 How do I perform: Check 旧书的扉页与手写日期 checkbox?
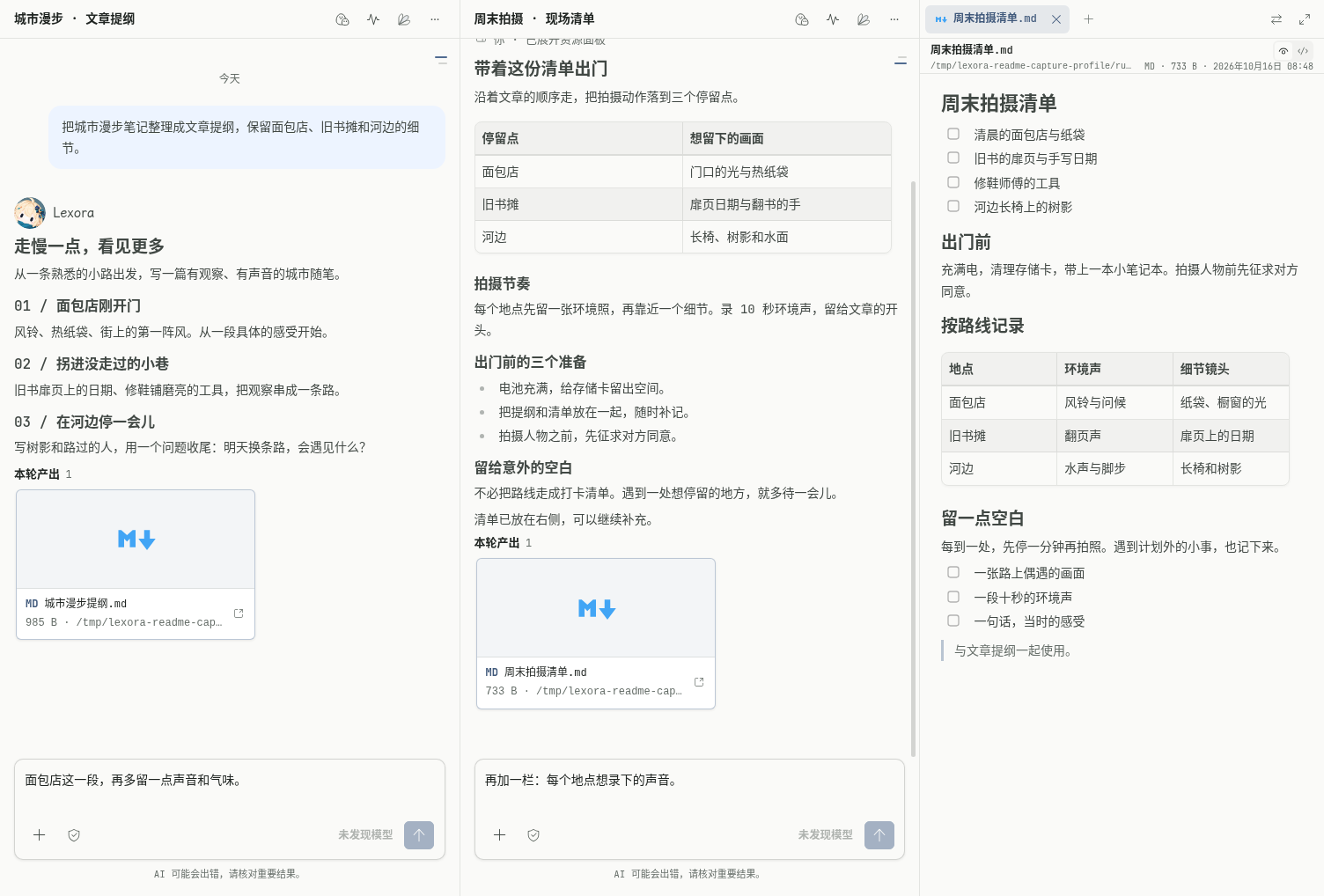click(953, 158)
